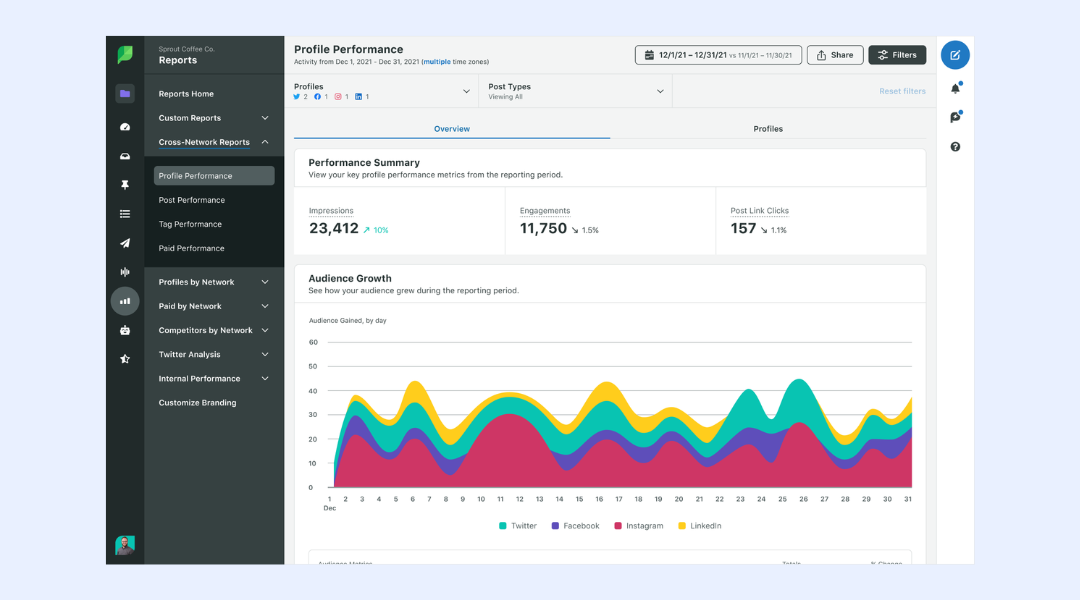Click the bar chart reports icon

(125, 301)
